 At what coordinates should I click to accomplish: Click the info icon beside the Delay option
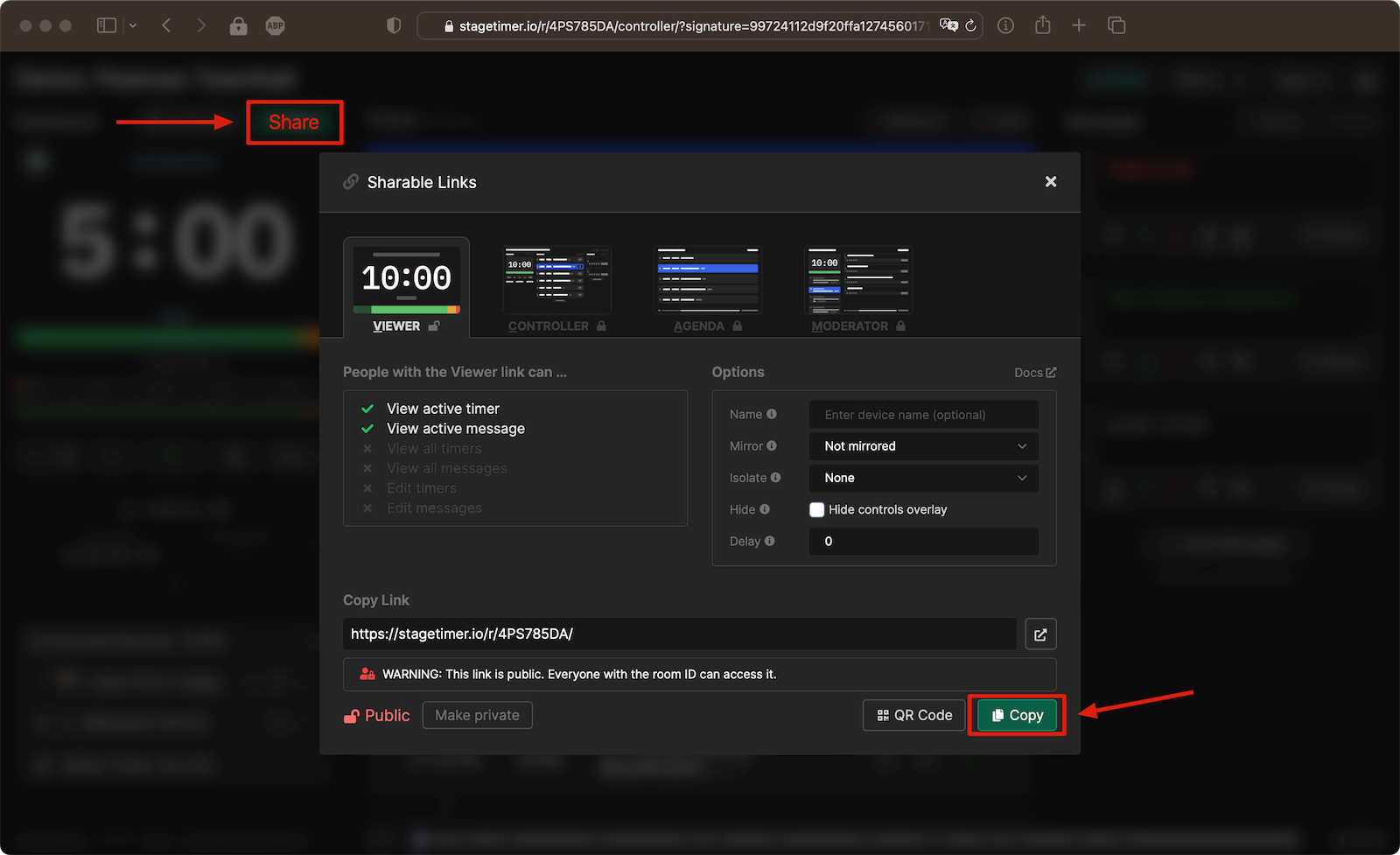click(x=769, y=541)
